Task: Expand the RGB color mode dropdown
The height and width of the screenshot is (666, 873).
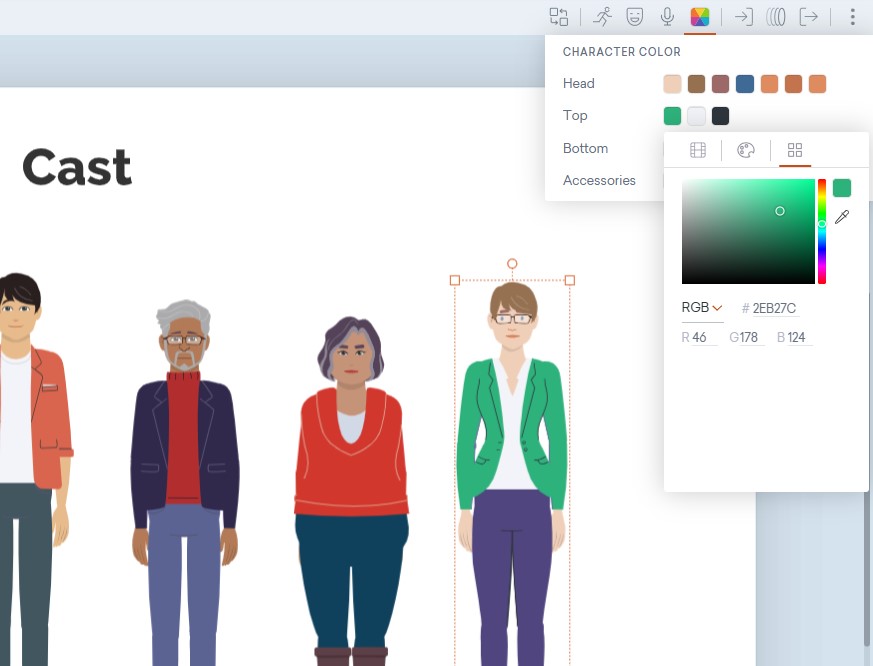Action: tap(702, 308)
